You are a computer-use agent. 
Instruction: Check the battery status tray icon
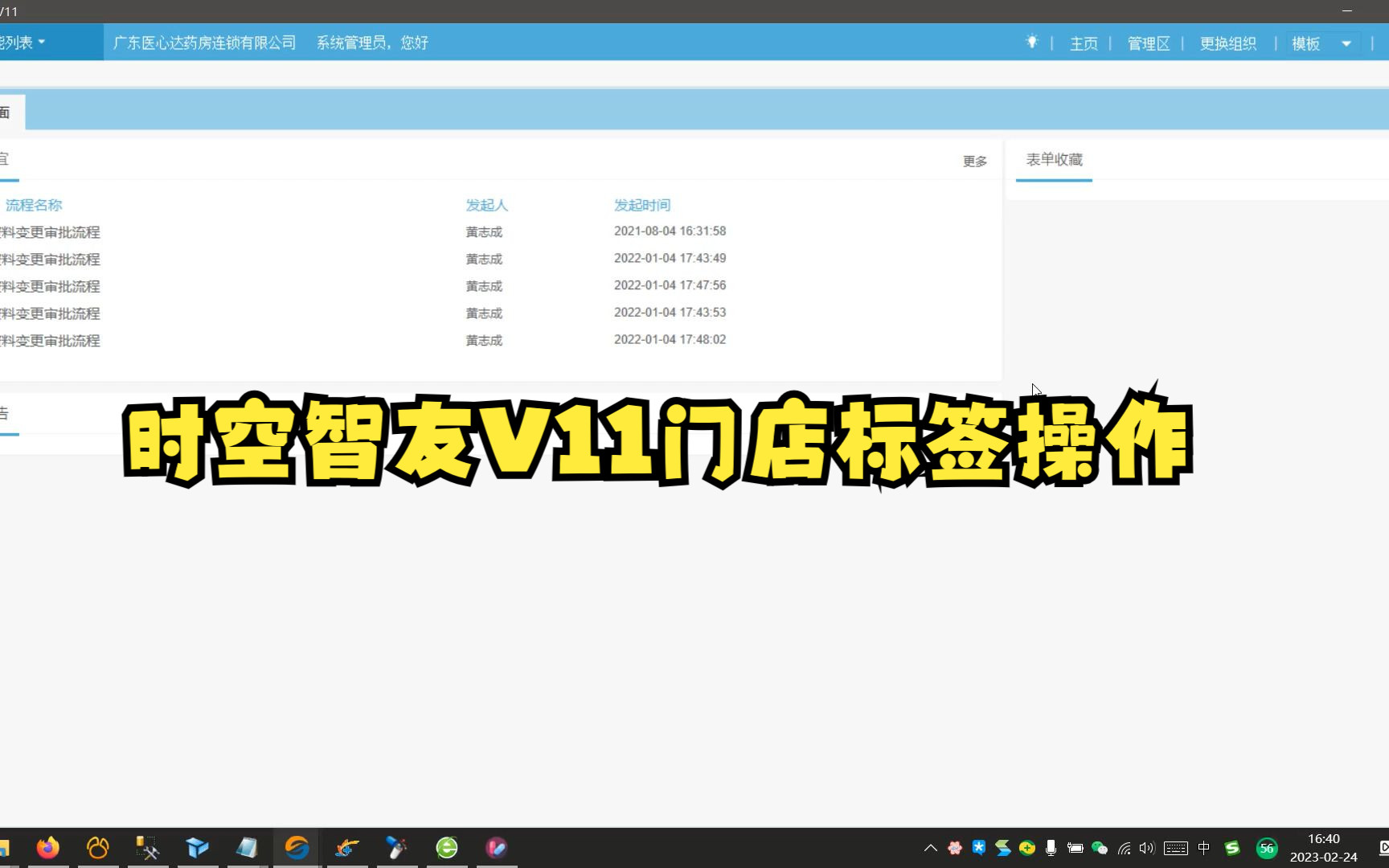[1075, 848]
